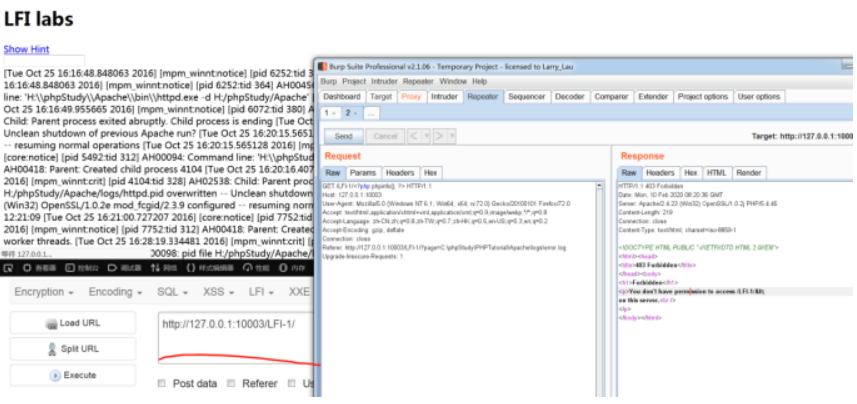
Task: Switch to the Project options tab
Action: [703, 97]
